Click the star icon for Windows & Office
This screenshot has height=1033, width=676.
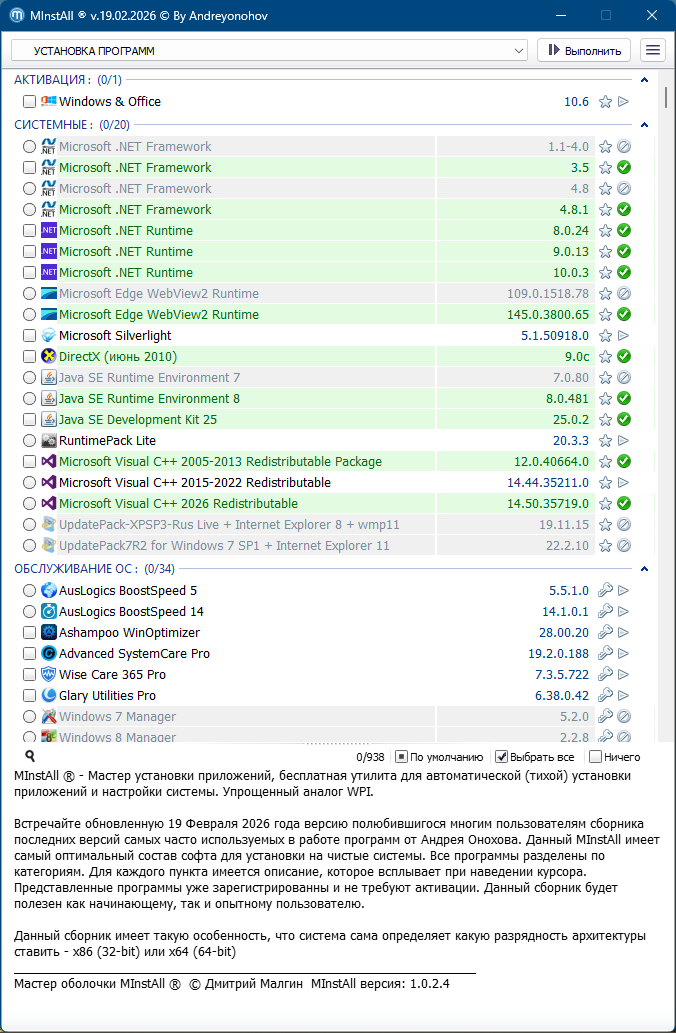[605, 102]
